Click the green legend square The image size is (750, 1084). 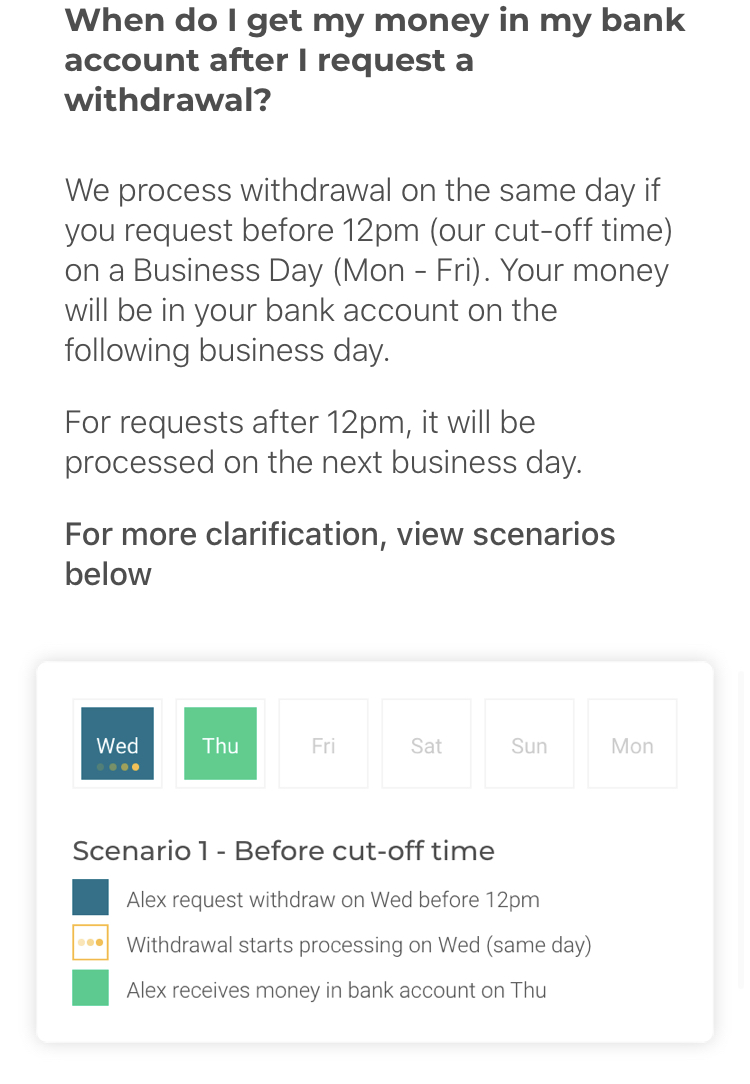click(91, 987)
